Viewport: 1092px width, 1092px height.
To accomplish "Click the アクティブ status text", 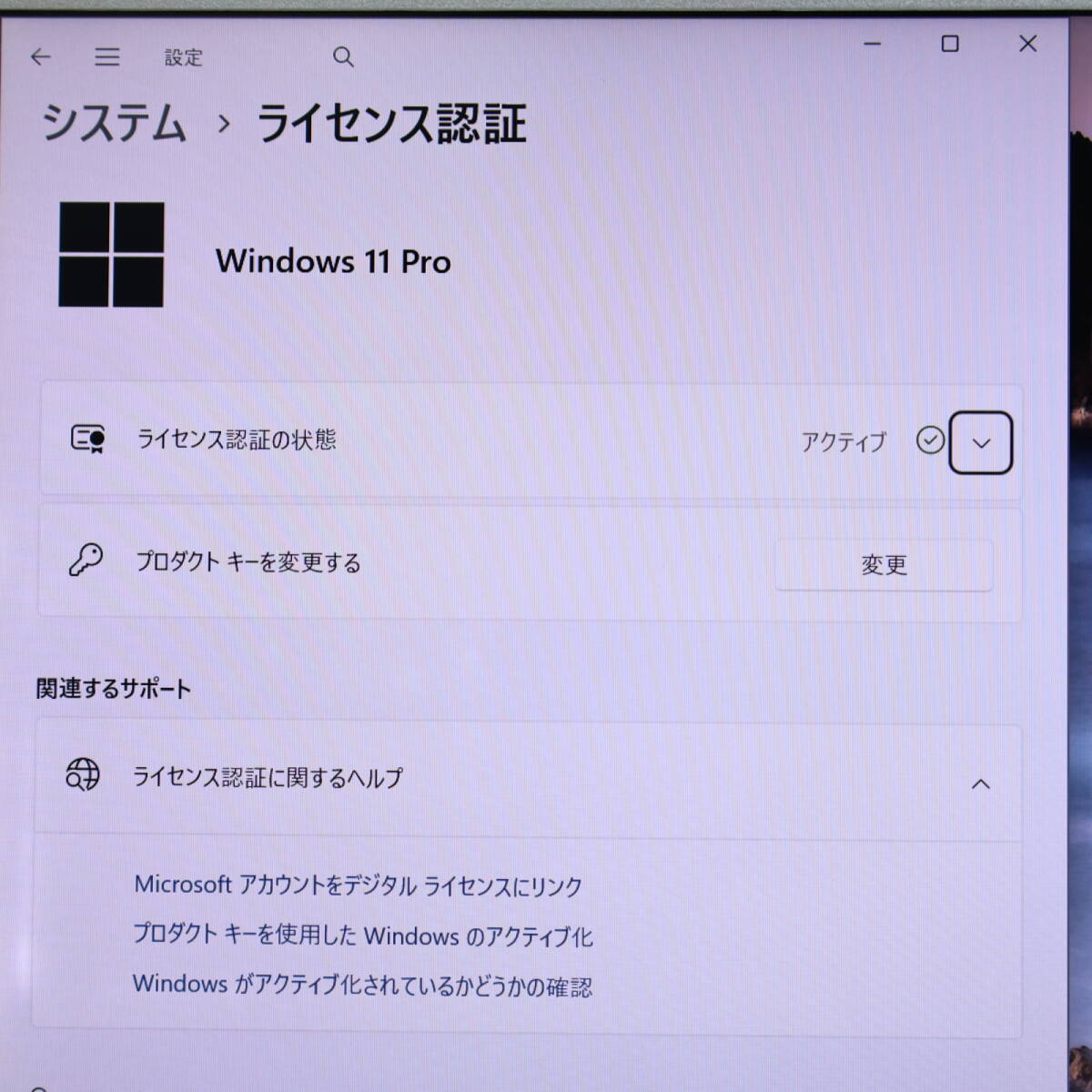I will pos(844,442).
